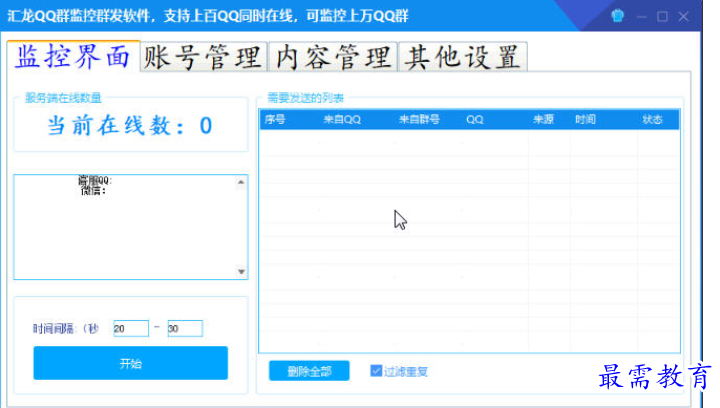Click the 状态 column header
Image resolution: width=720 pixels, height=408 pixels.
[652, 119]
